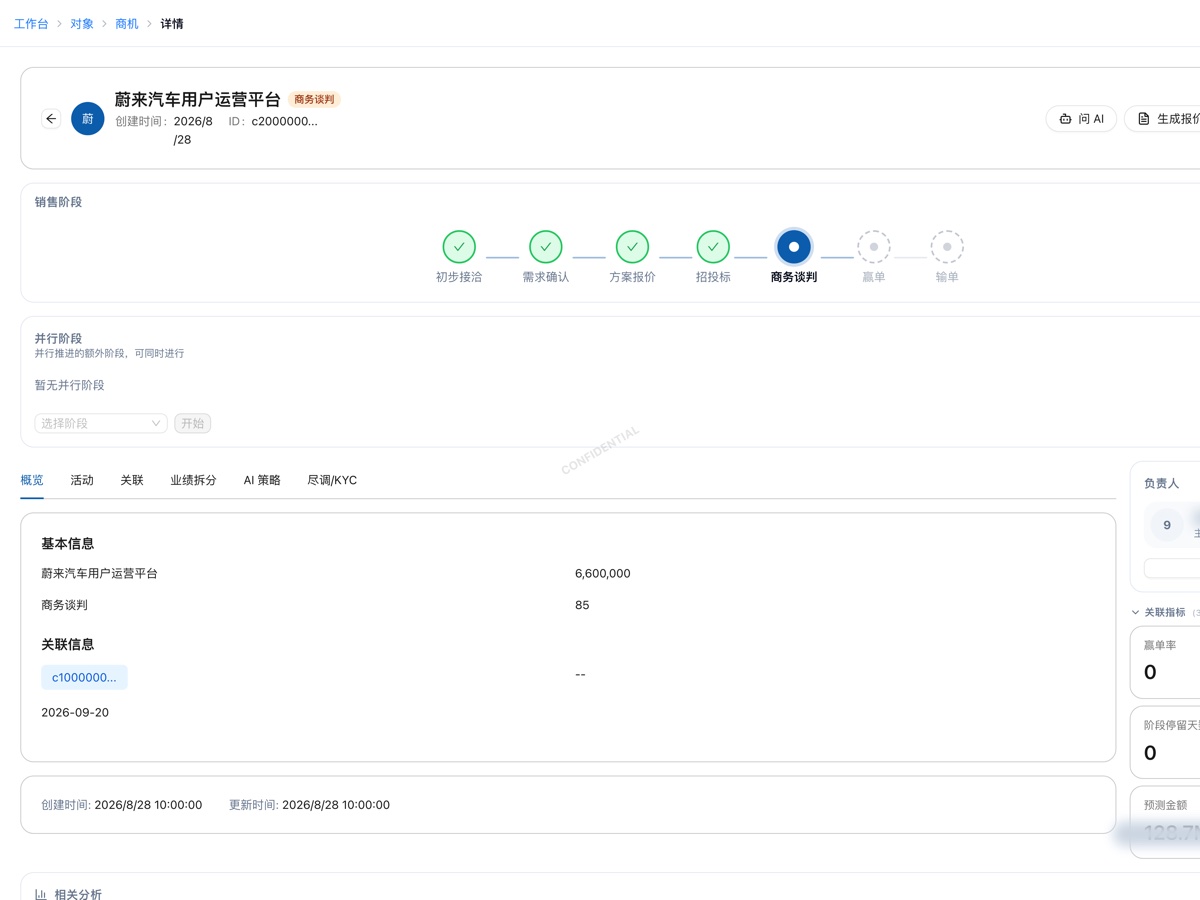The width and height of the screenshot is (1200, 900).
Task: Go to 工作台 in the breadcrumb
Action: tap(31, 23)
